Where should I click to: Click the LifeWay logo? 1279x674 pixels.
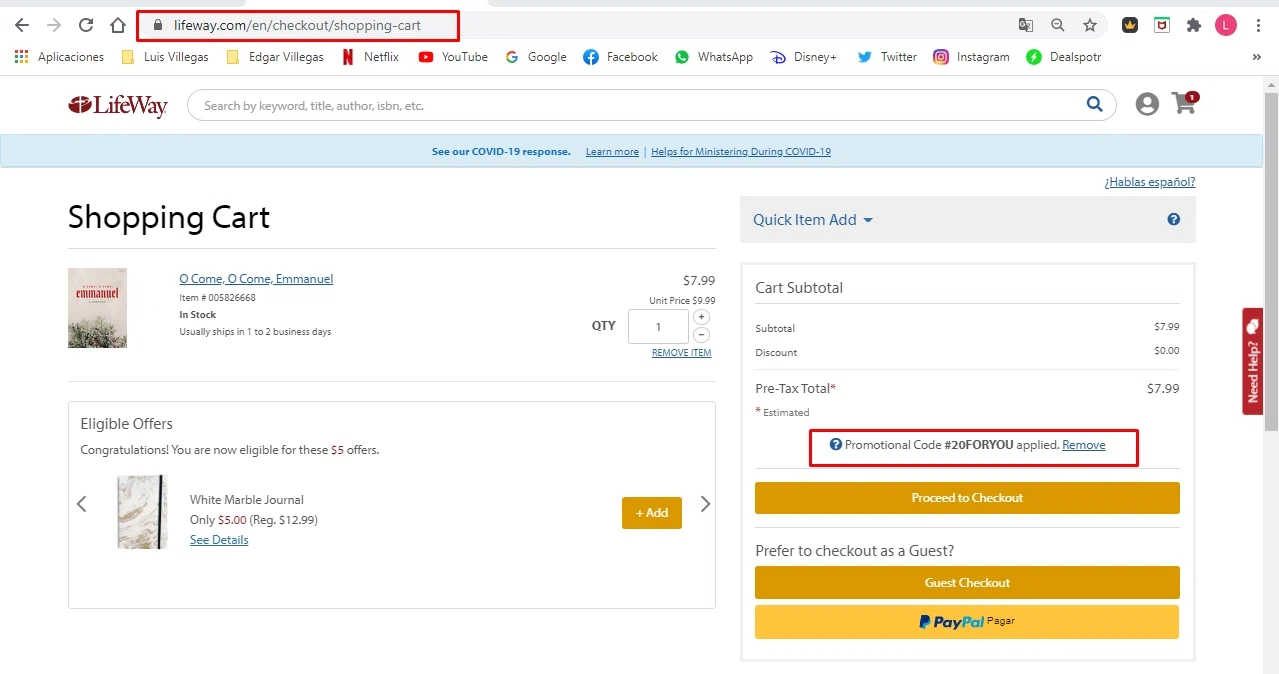point(118,105)
